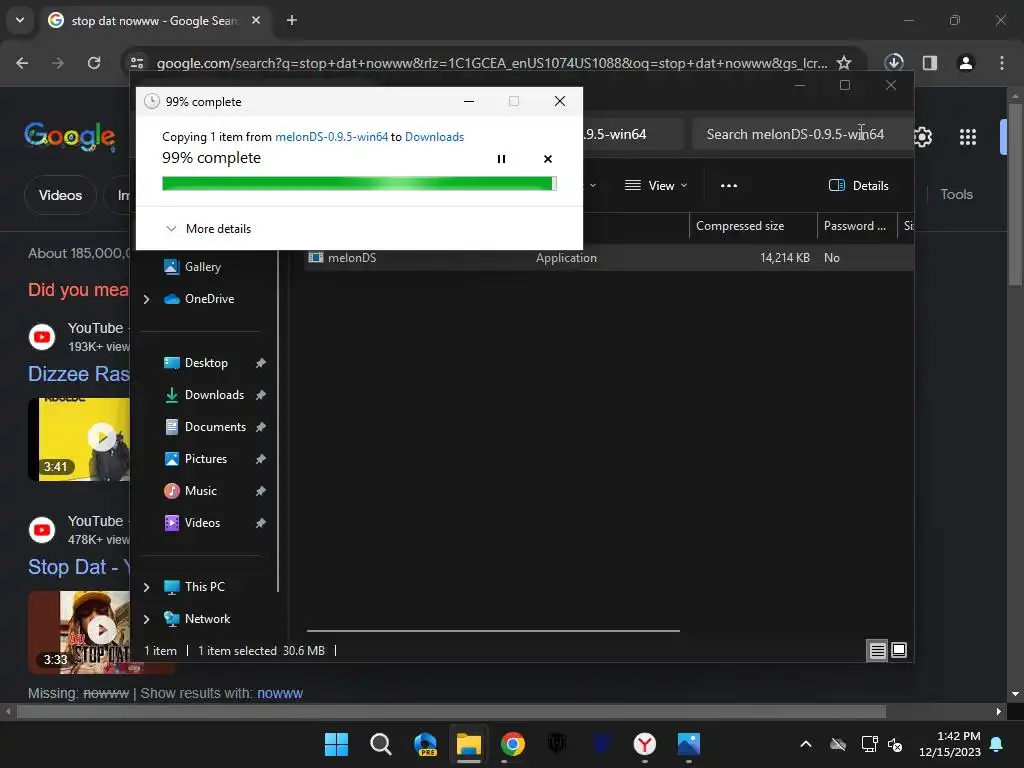
Task: Switch to large thumbnails view icon
Action: 899,650
